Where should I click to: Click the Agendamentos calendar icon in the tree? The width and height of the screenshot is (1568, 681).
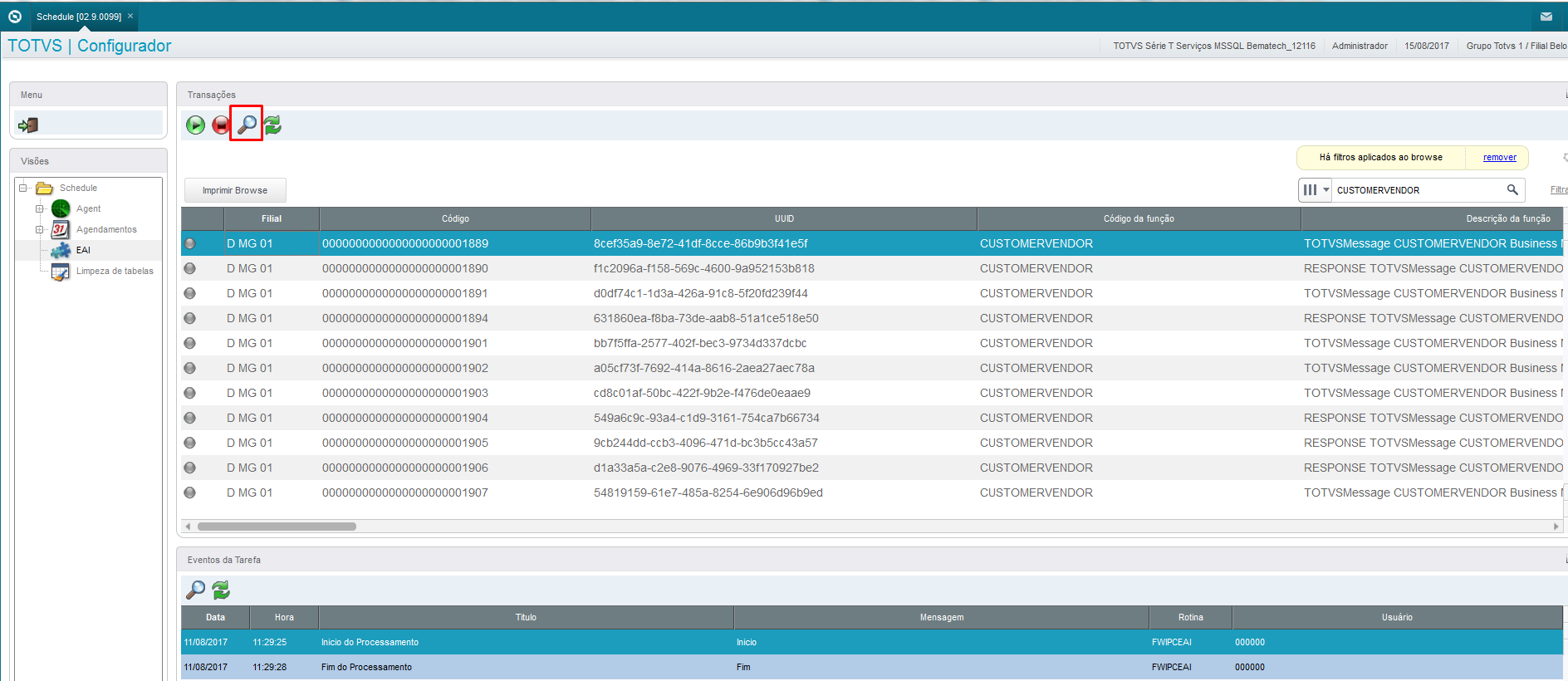pyautogui.click(x=61, y=229)
